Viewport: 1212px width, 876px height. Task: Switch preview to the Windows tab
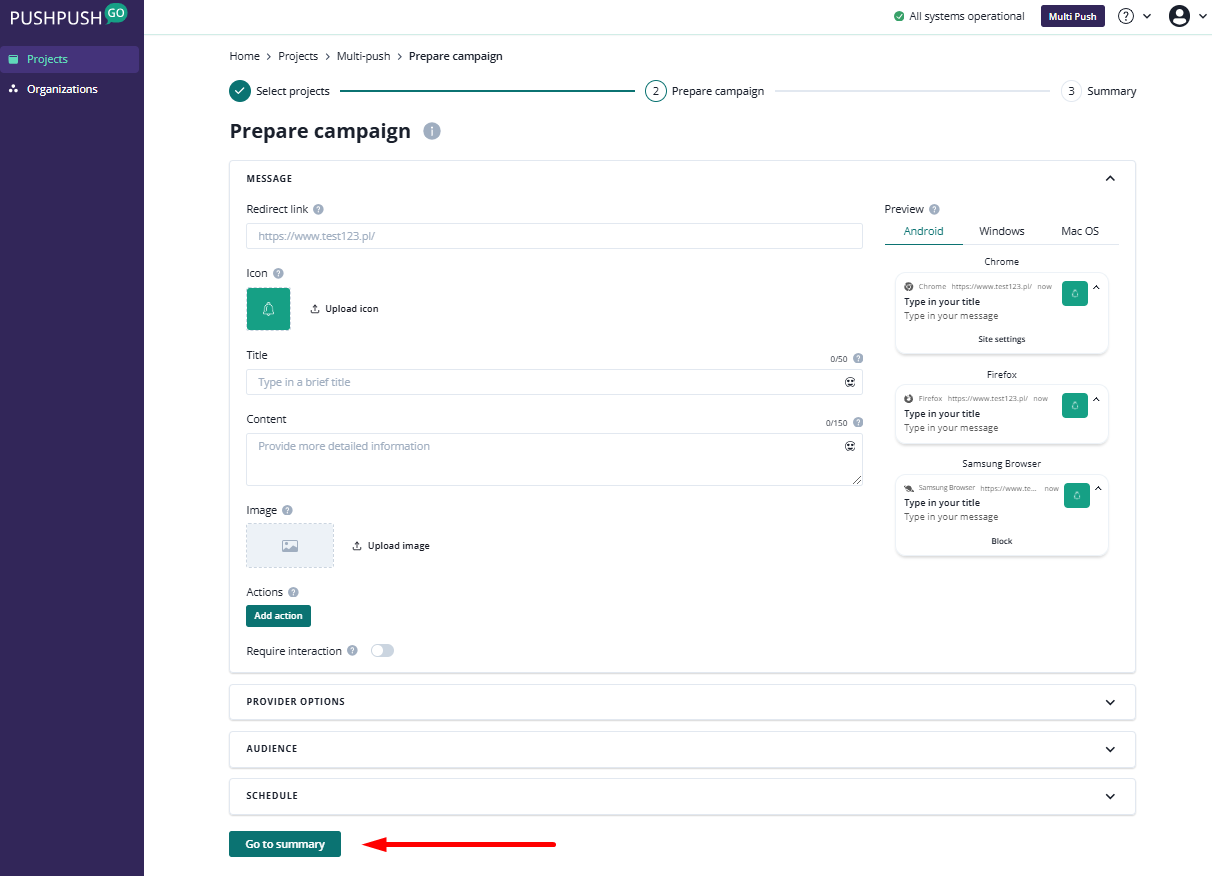pyautogui.click(x=1001, y=231)
